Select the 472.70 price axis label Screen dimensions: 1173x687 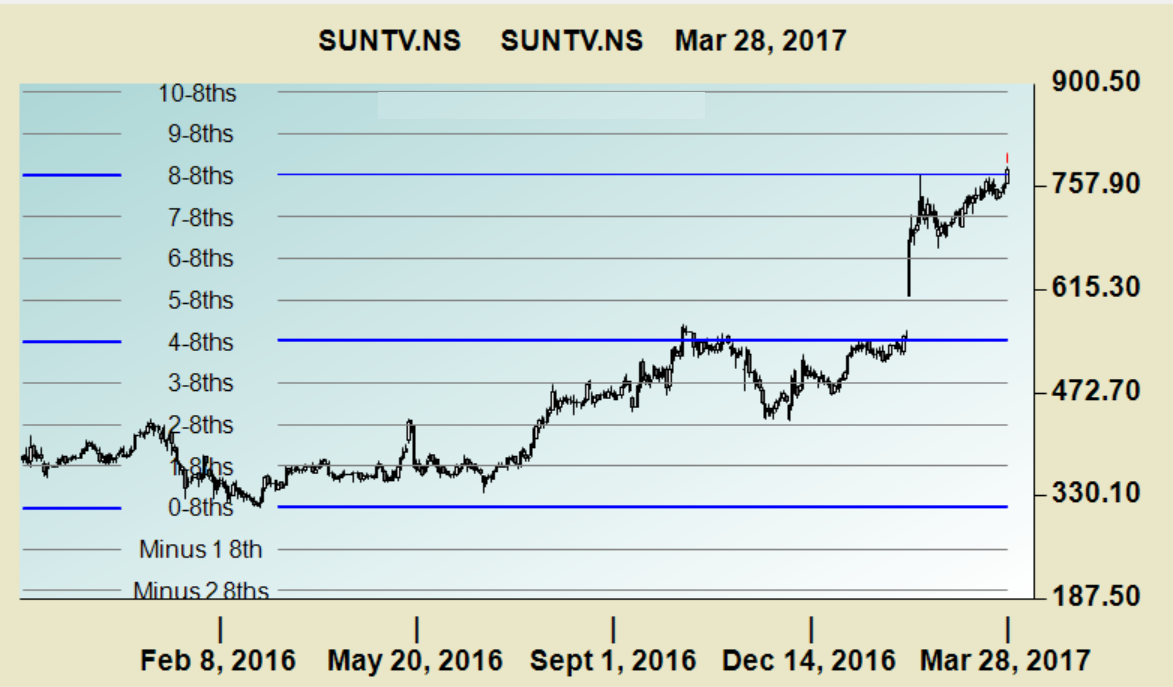click(x=1097, y=390)
